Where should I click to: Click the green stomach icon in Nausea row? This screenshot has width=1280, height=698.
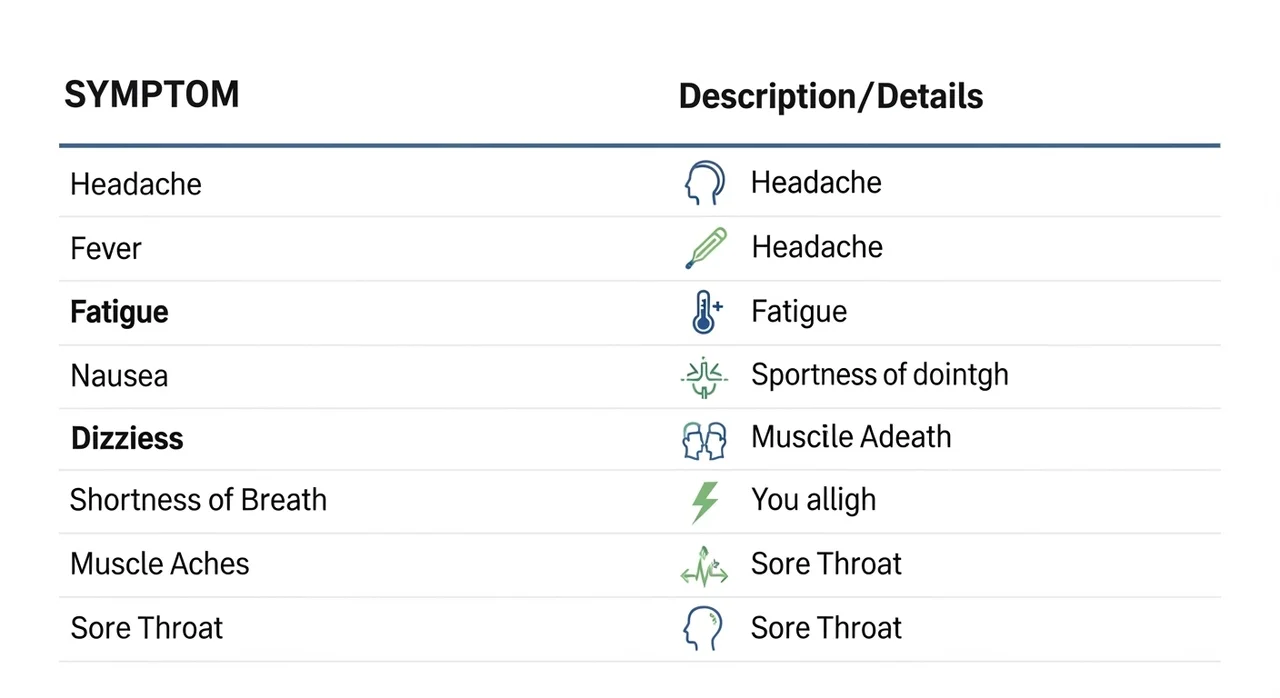(705, 376)
